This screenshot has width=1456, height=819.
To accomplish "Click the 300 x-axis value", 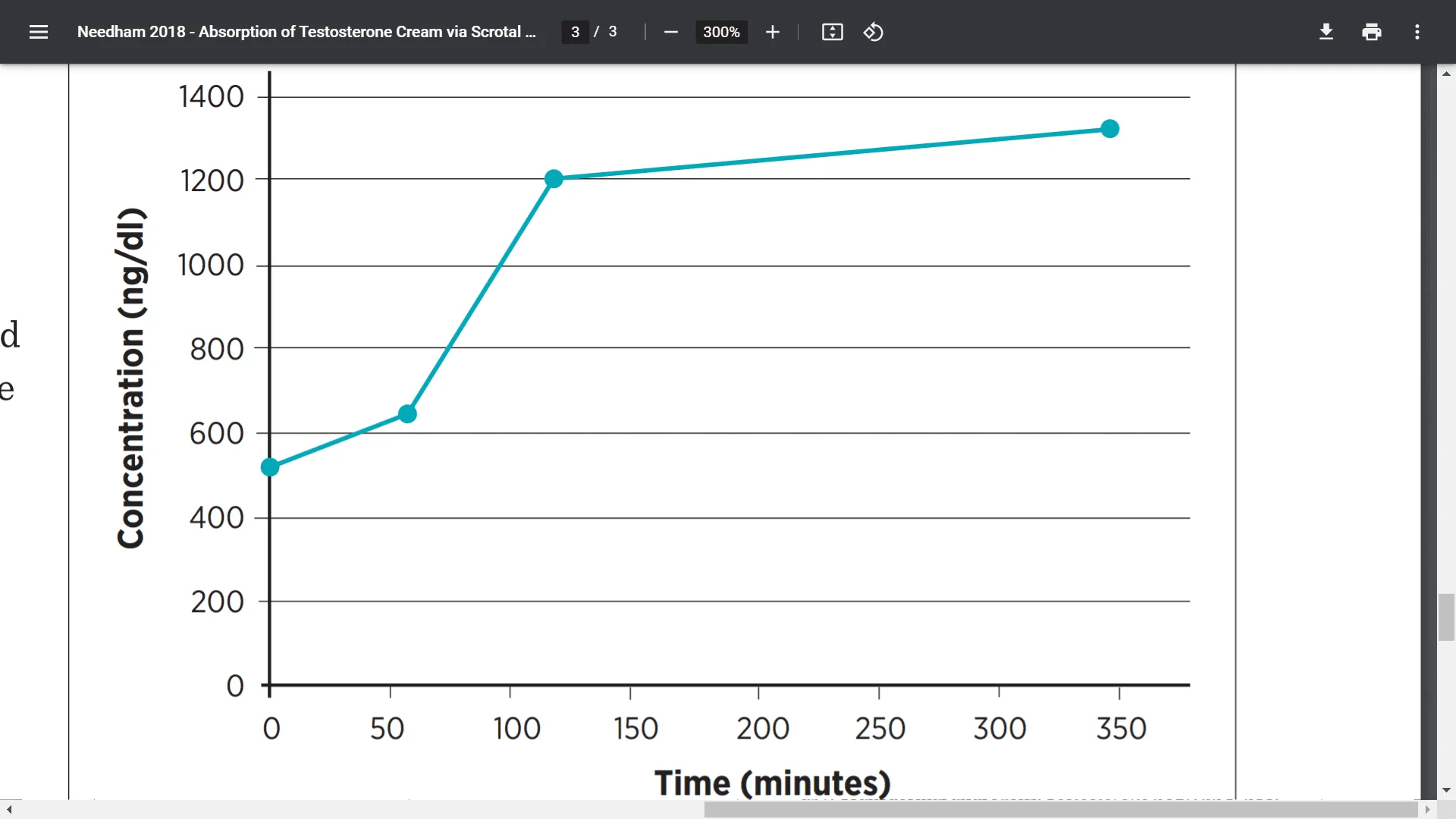I will (x=1000, y=729).
